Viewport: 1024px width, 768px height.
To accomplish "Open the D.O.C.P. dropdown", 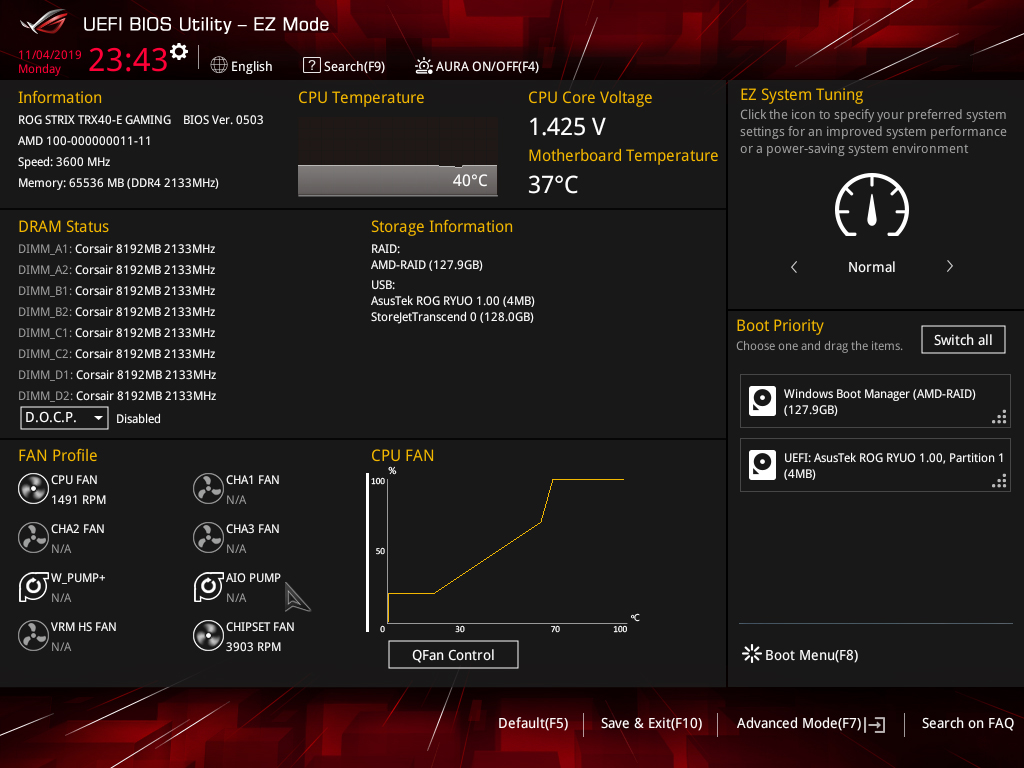I will 64,417.
